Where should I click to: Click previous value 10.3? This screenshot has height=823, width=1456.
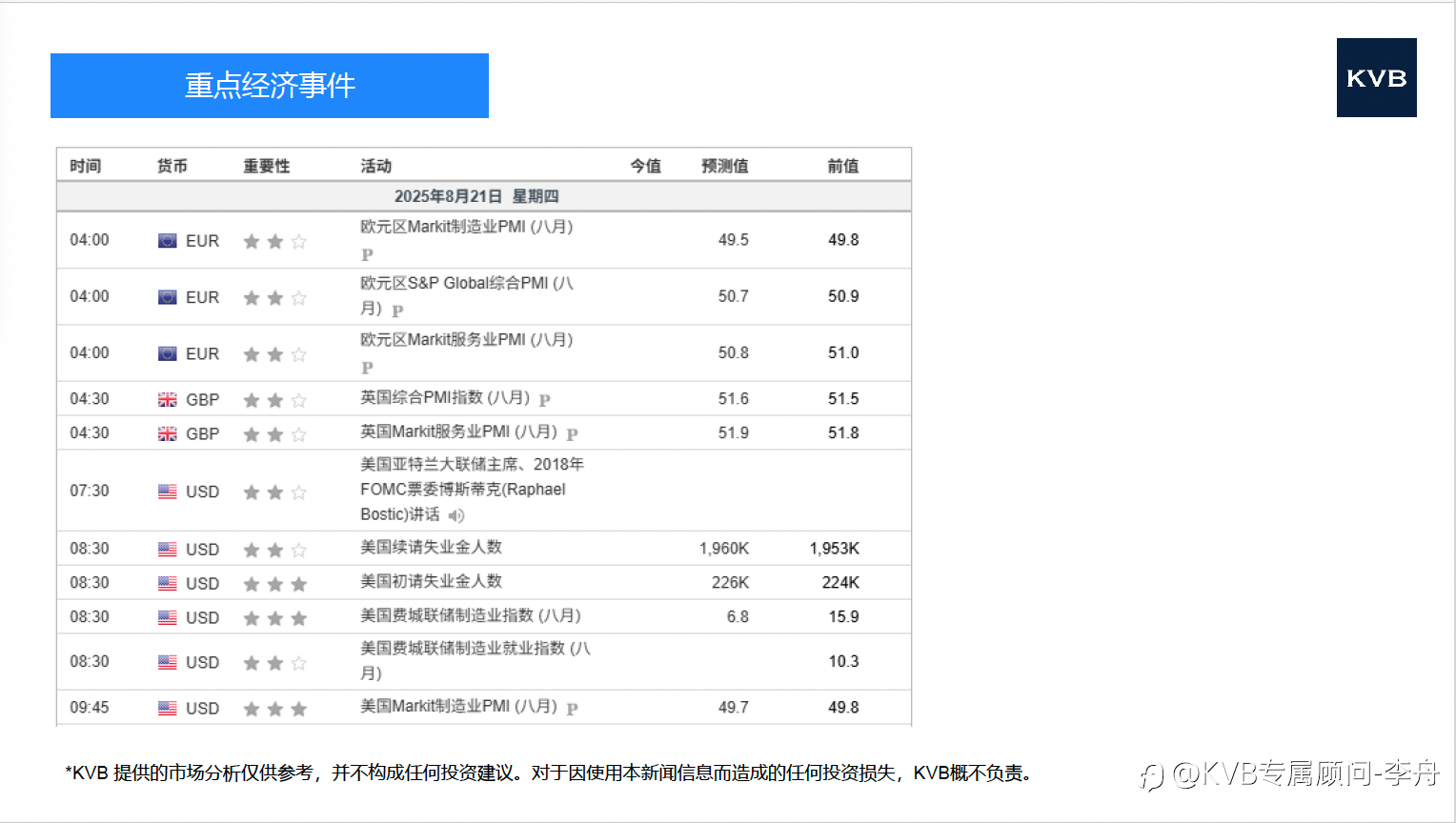[843, 661]
